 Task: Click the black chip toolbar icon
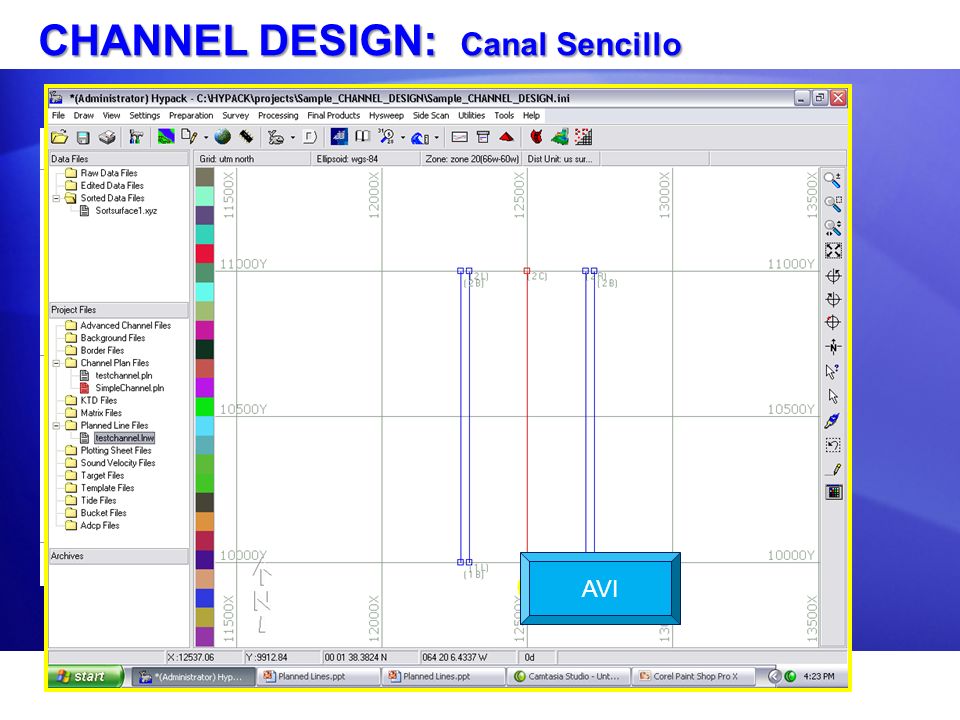pyautogui.click(x=246, y=137)
